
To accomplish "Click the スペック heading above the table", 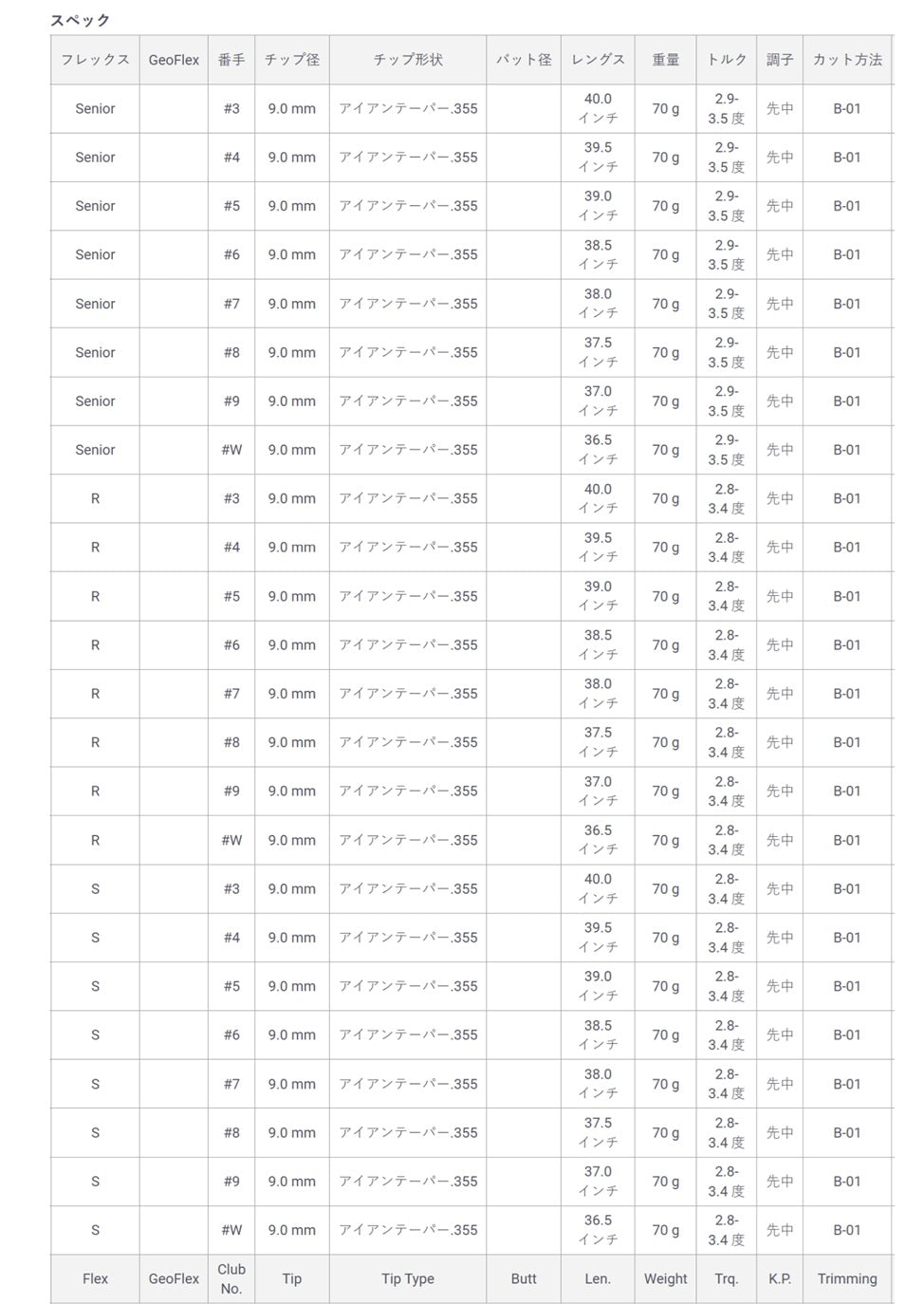I will 81,20.
